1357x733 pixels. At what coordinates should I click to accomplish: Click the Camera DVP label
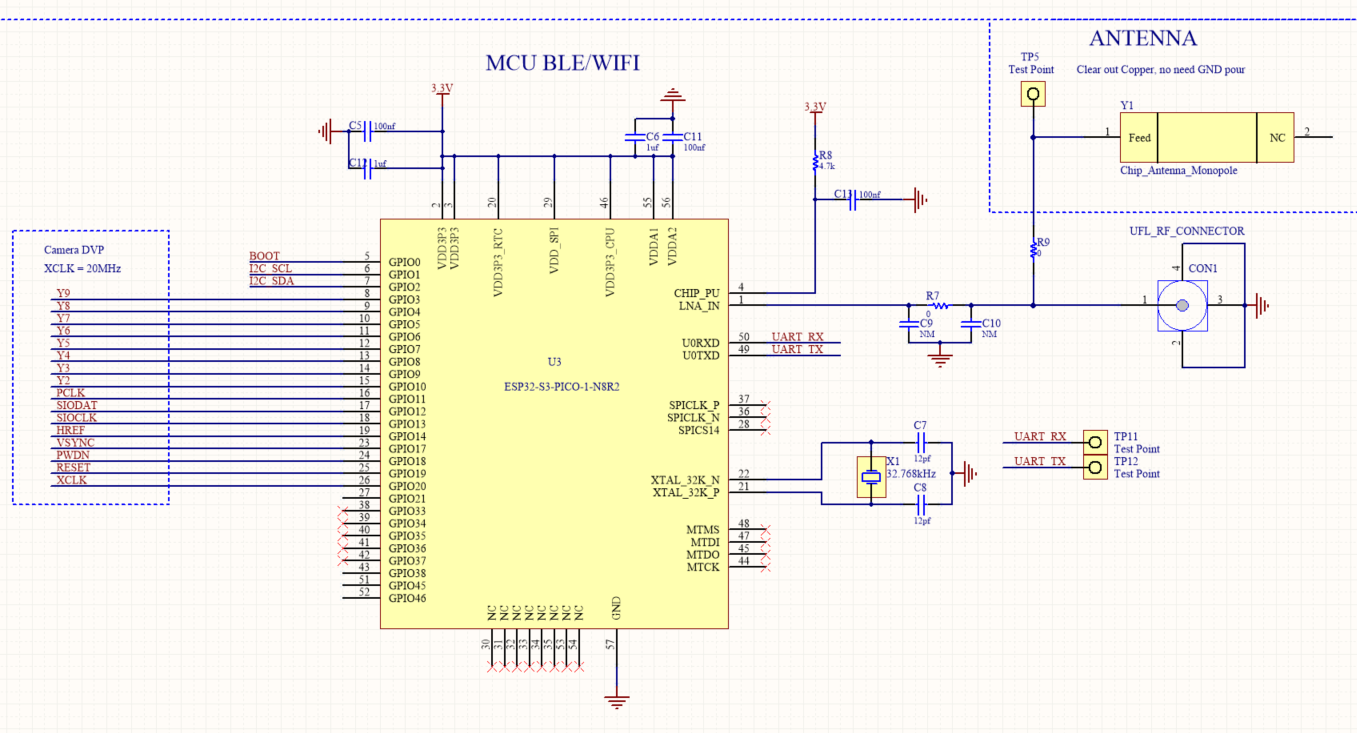pyautogui.click(x=74, y=250)
